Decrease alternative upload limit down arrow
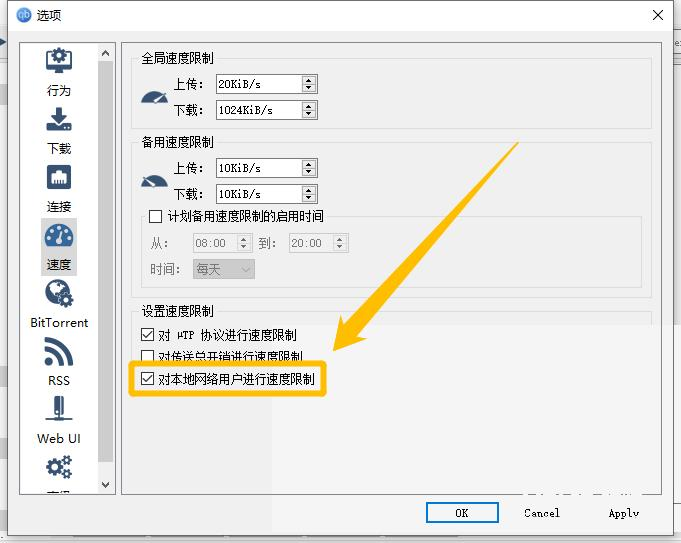Image resolution: width=681 pixels, height=543 pixels. click(x=308, y=172)
